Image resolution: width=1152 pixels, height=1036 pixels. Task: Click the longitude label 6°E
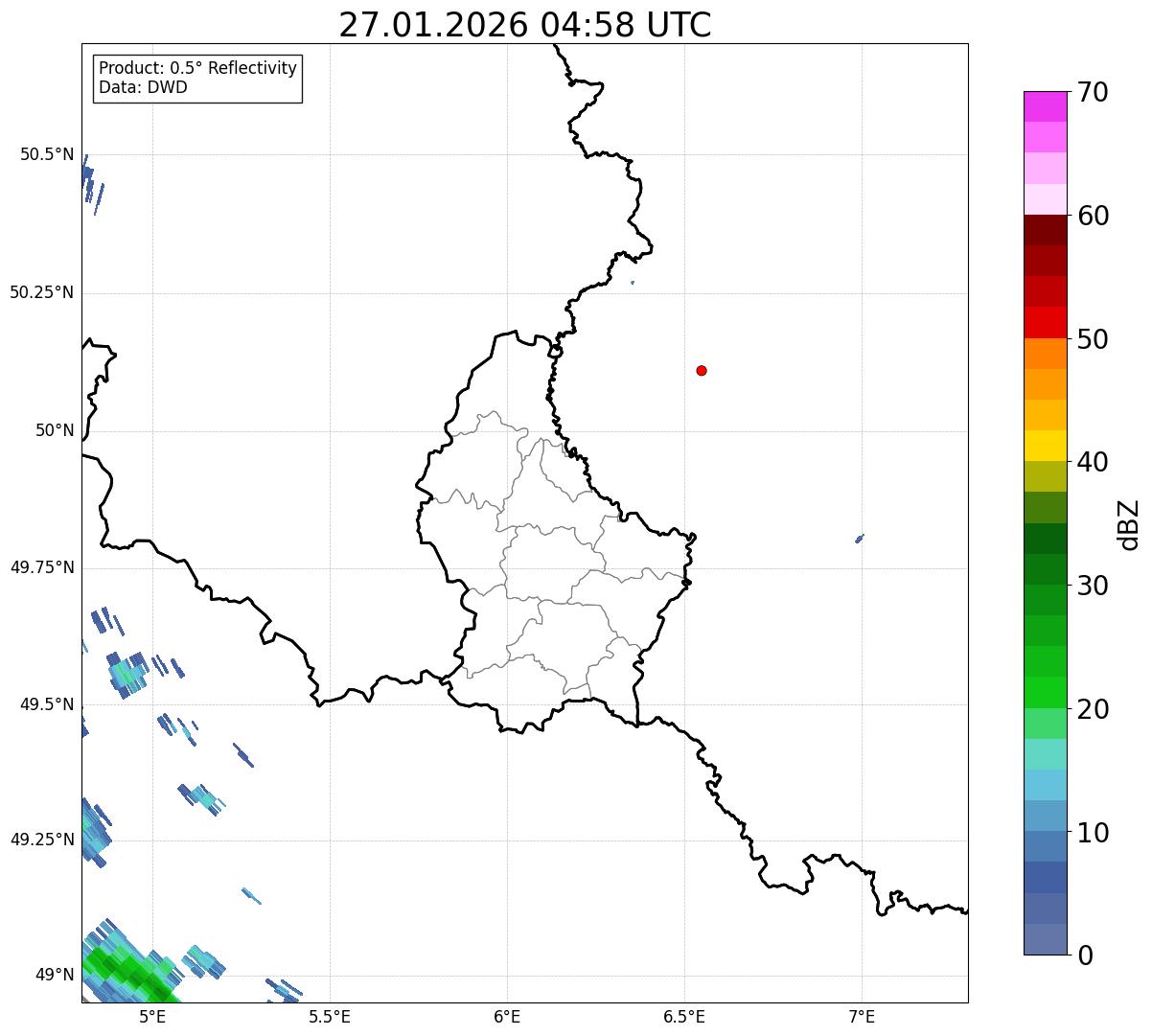click(x=507, y=1017)
